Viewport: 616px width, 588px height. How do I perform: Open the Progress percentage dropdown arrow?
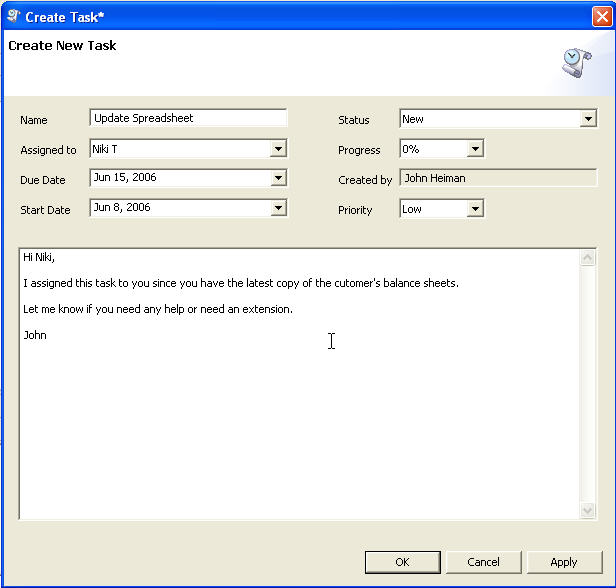click(475, 149)
